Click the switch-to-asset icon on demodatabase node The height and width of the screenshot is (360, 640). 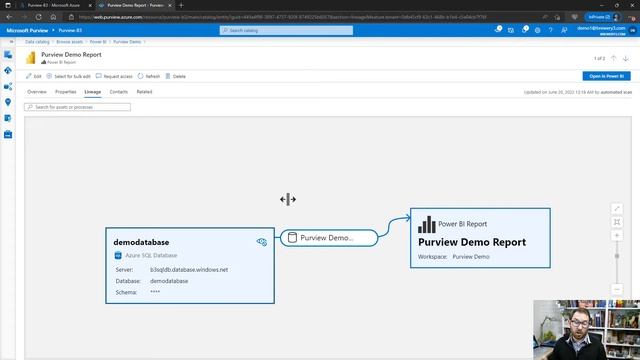coord(262,242)
